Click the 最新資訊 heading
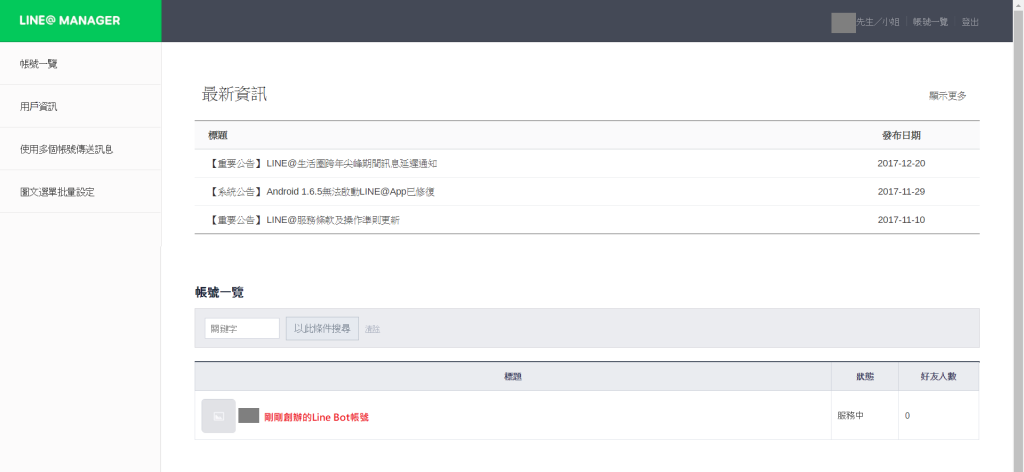 coord(234,95)
